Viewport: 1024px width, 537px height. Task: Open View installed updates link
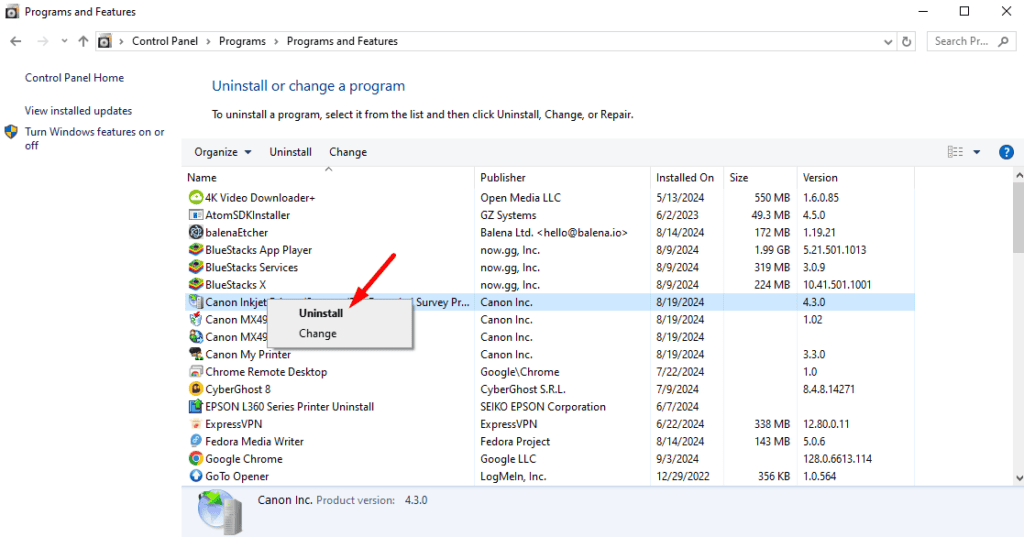78,111
